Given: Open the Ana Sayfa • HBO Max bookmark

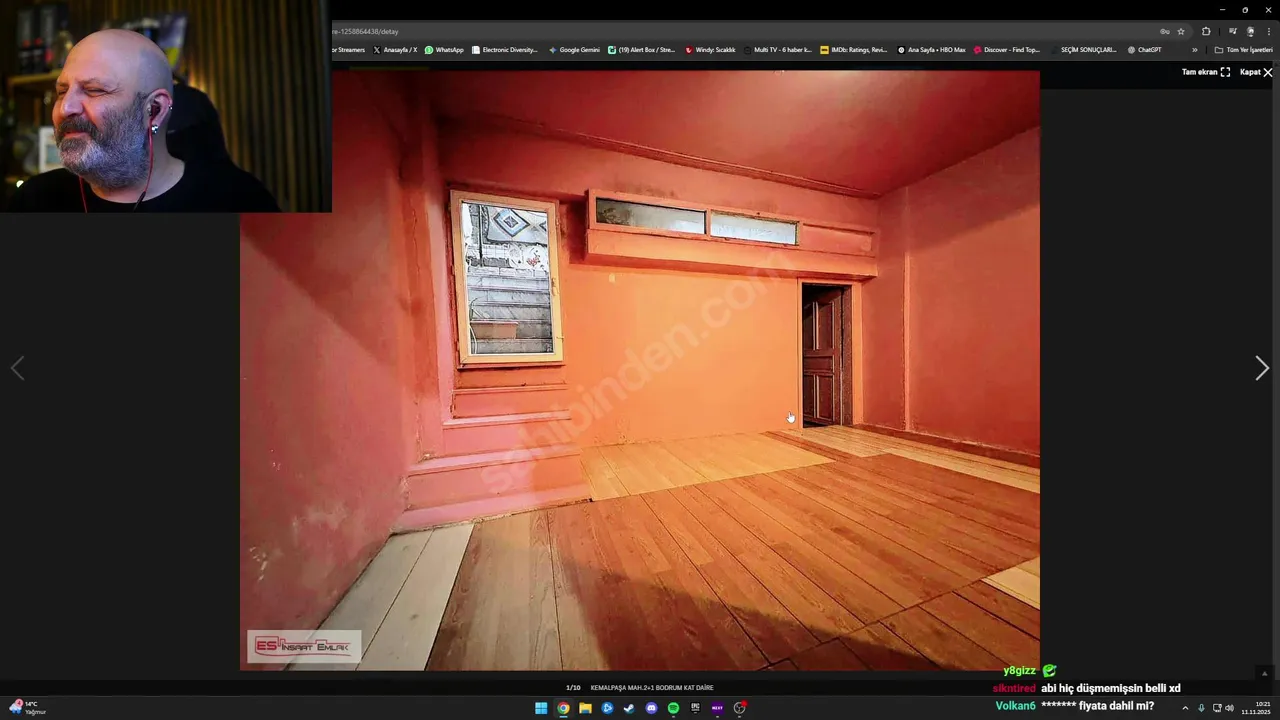Looking at the screenshot, I should click(931, 49).
